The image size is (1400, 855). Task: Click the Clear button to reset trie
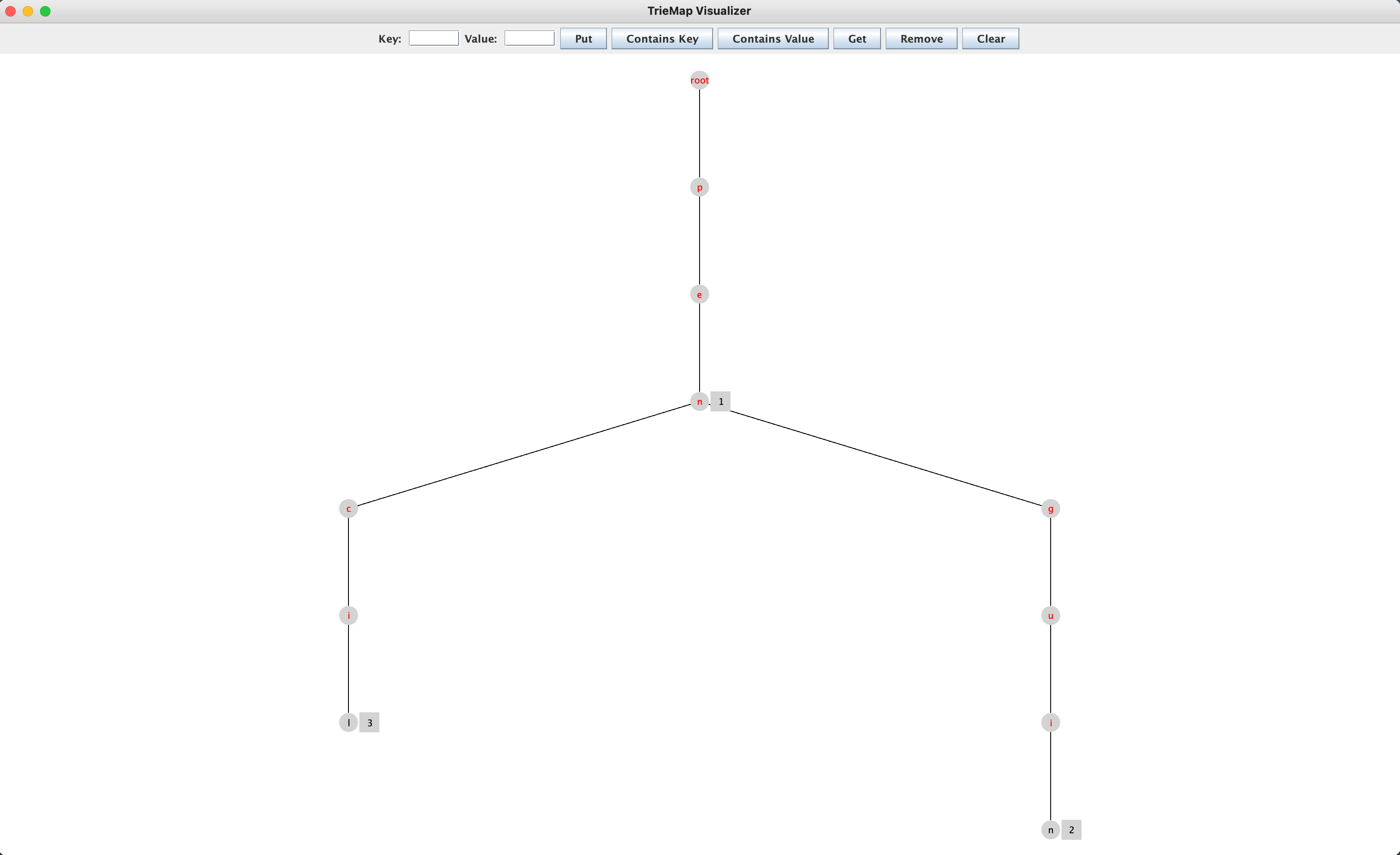(x=990, y=38)
